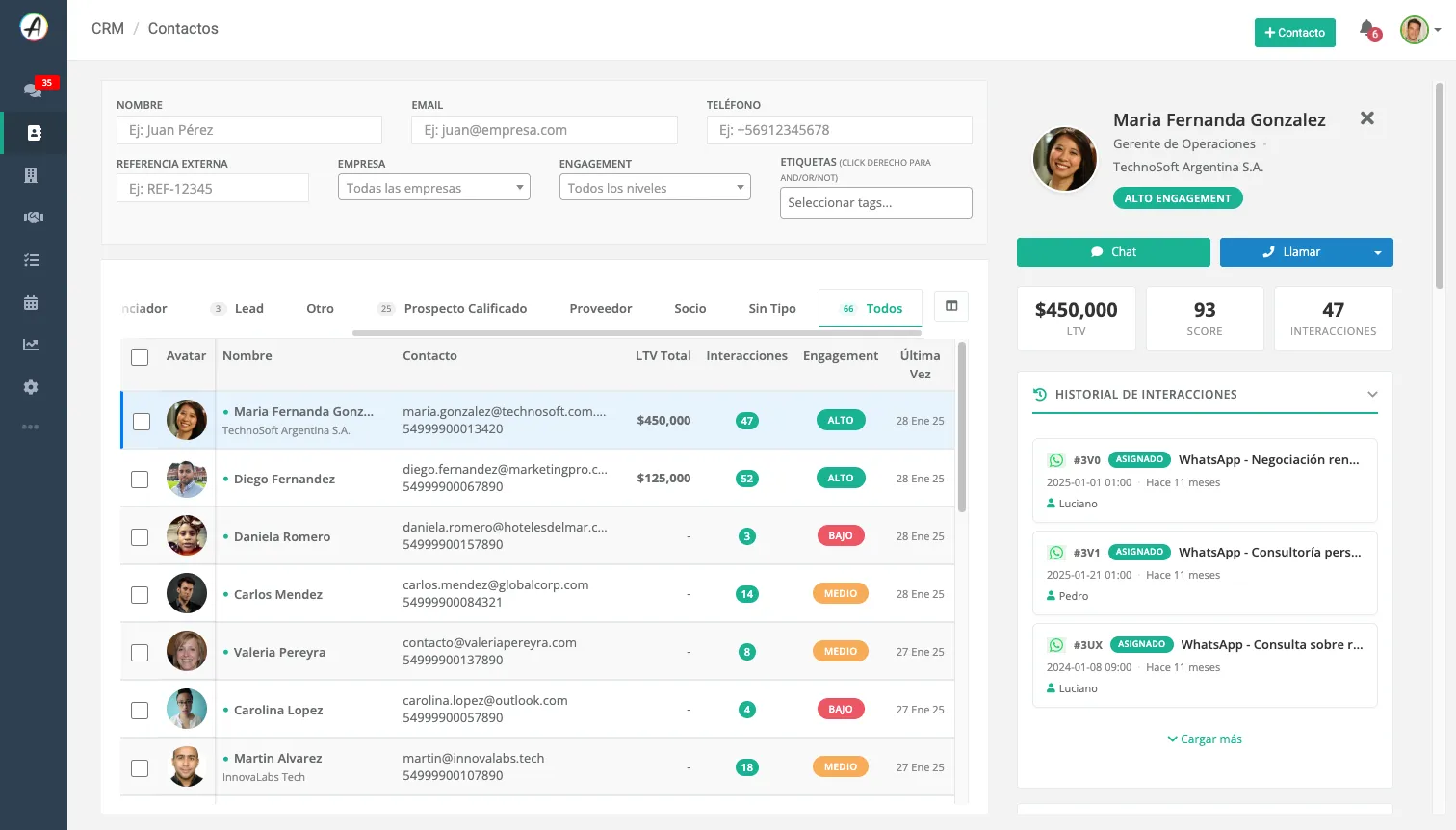Open the tasks list sidebar icon
Image resolution: width=1456 pixels, height=830 pixels.
[31, 260]
